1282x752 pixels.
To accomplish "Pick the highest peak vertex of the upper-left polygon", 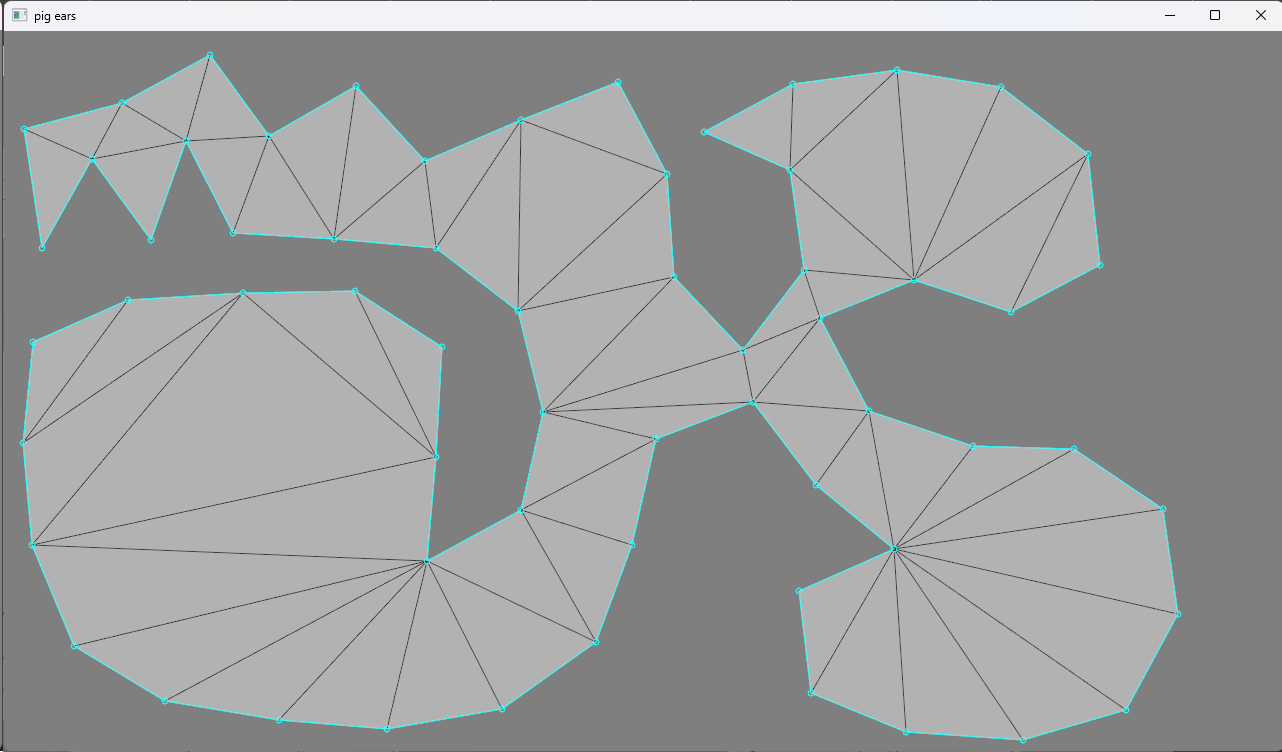I will pyautogui.click(x=210, y=55).
